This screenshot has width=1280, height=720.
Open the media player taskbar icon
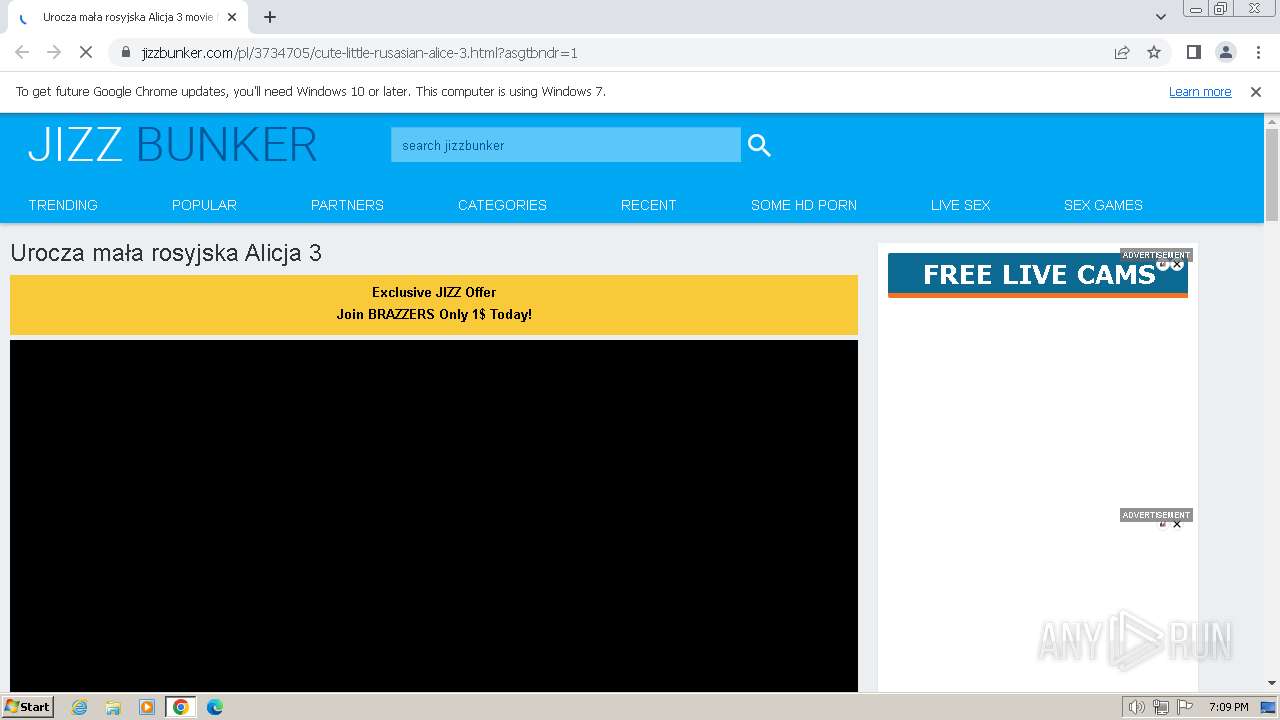(x=147, y=707)
